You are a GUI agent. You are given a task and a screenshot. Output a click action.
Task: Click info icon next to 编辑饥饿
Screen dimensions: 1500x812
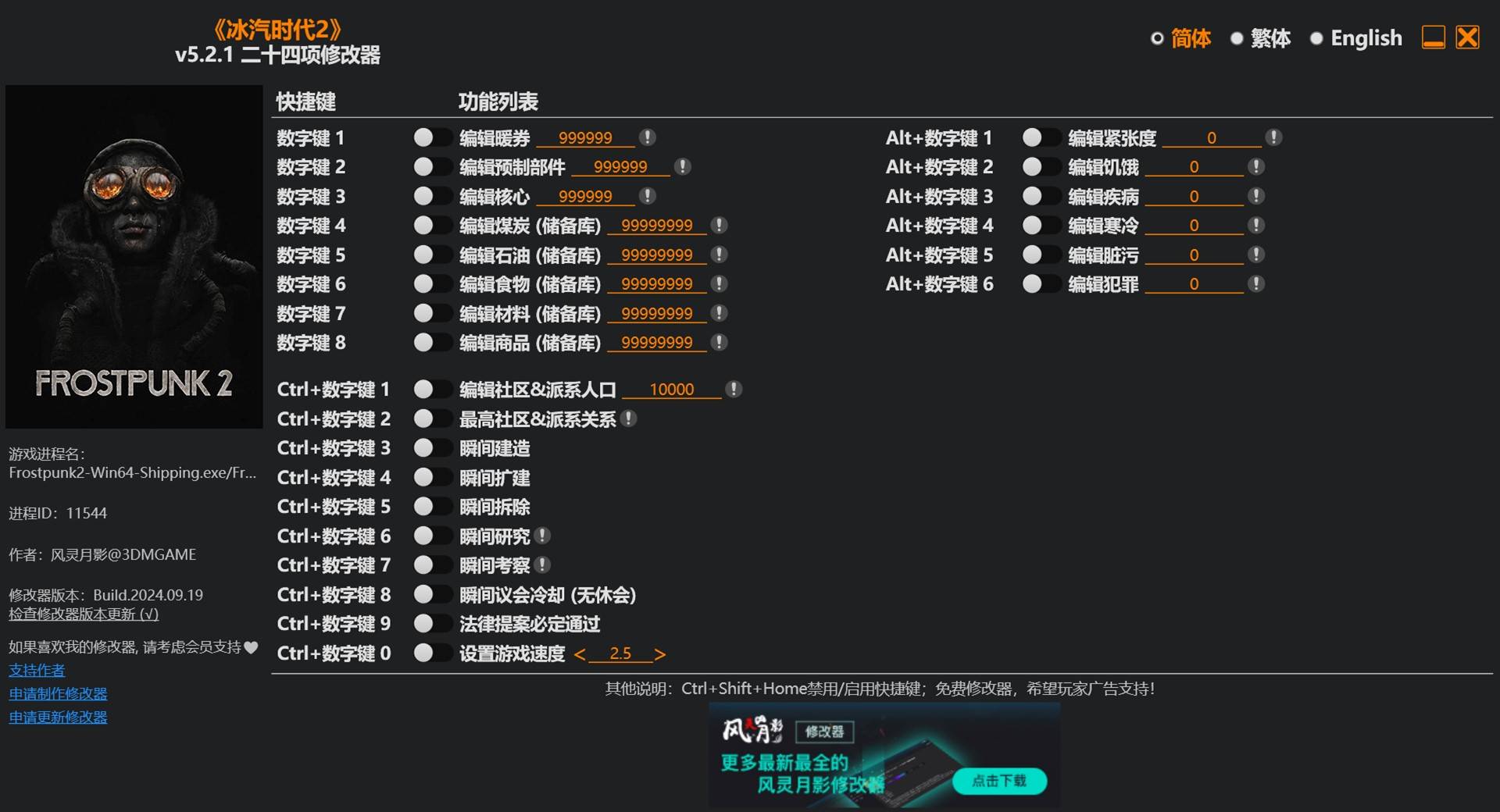(1255, 166)
